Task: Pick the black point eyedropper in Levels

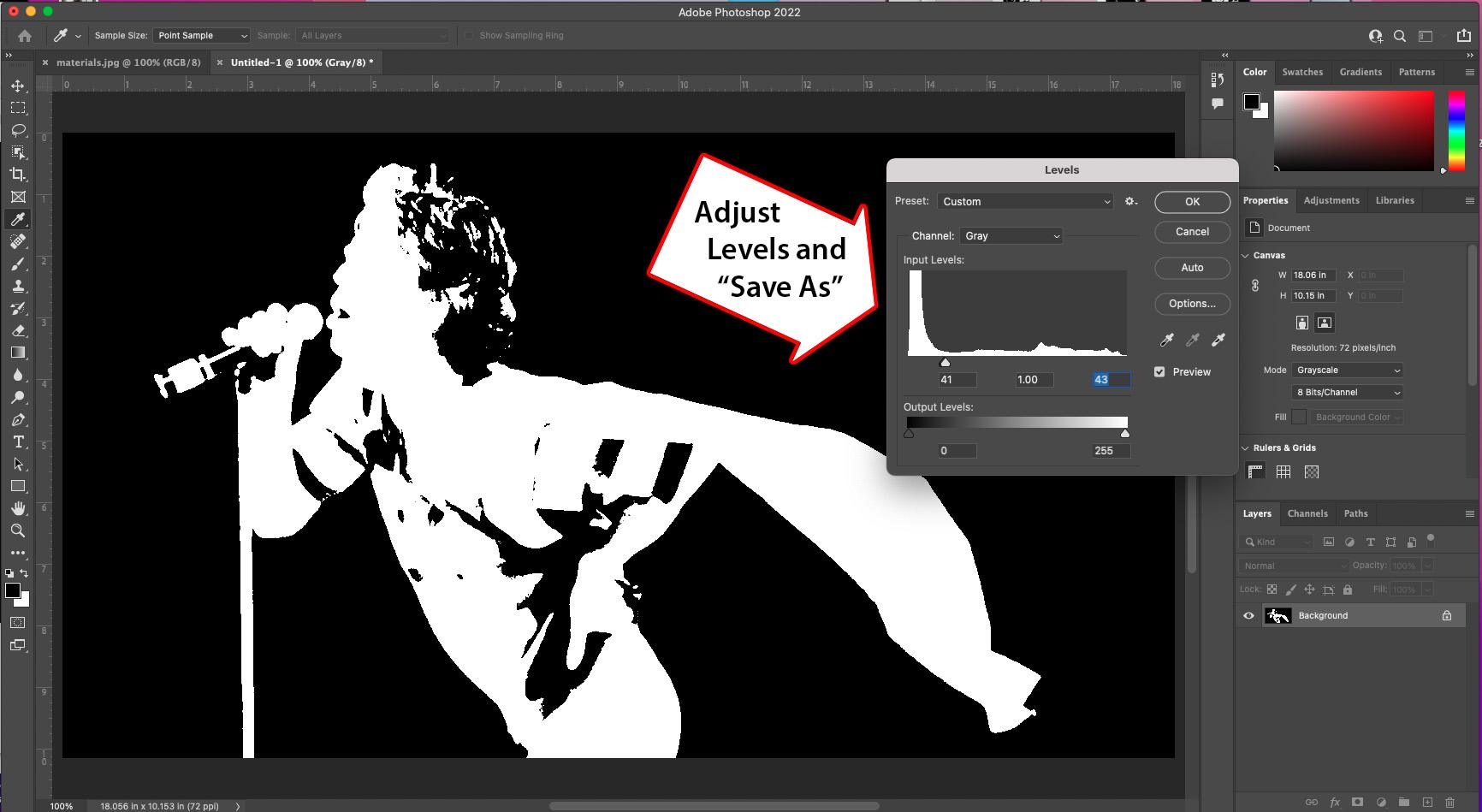Action: 1166,340
